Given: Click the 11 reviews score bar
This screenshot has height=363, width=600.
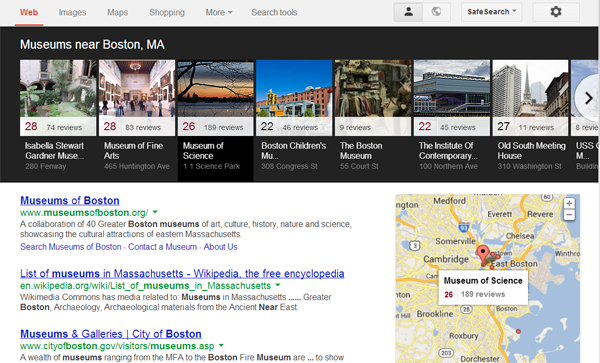Looking at the screenshot, I should click(x=530, y=127).
